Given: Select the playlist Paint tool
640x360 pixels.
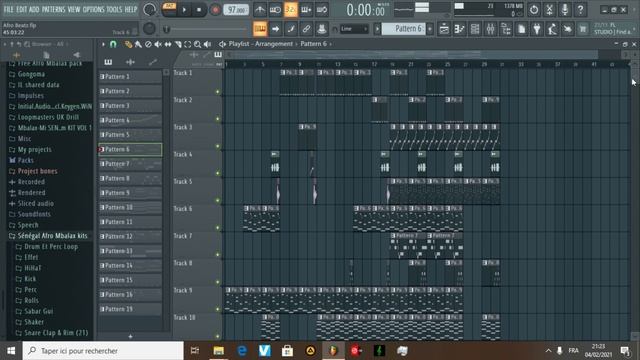Looking at the screenshot, I should [x=138, y=44].
